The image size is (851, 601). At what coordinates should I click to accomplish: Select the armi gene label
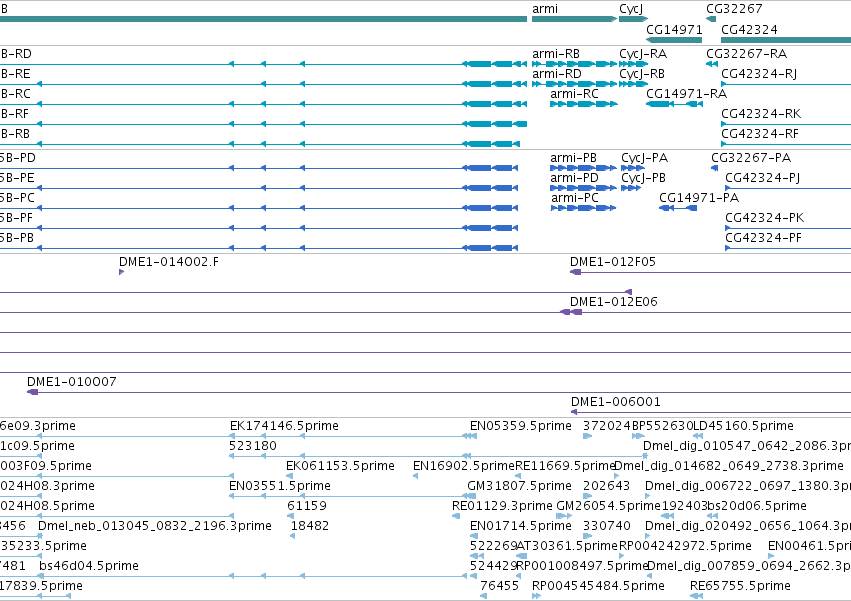click(544, 9)
